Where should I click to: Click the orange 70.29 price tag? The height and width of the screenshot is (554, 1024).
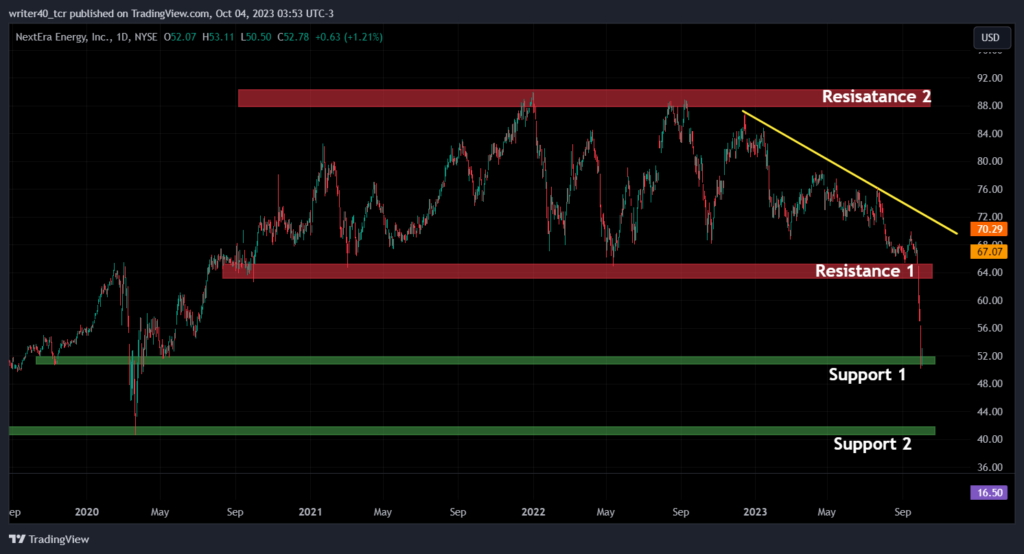tap(989, 229)
